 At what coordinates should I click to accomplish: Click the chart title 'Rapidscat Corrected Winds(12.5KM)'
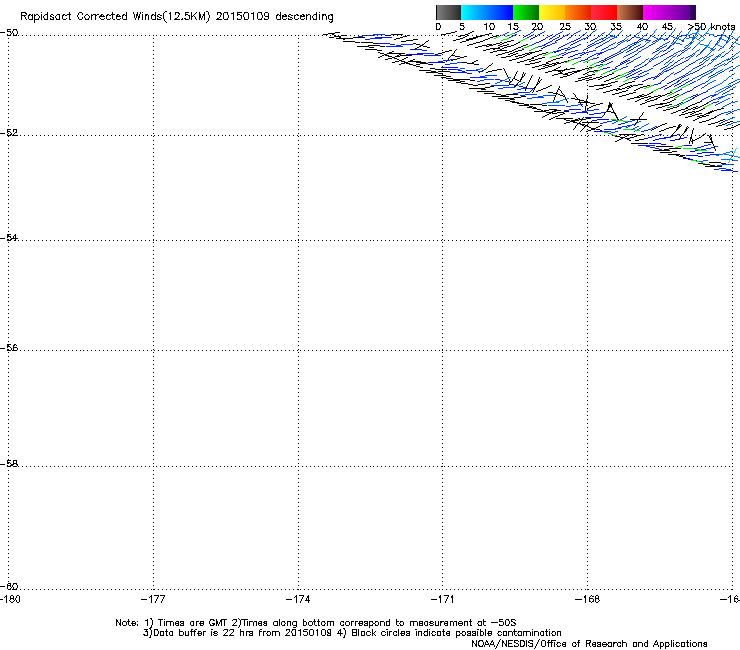pos(115,17)
